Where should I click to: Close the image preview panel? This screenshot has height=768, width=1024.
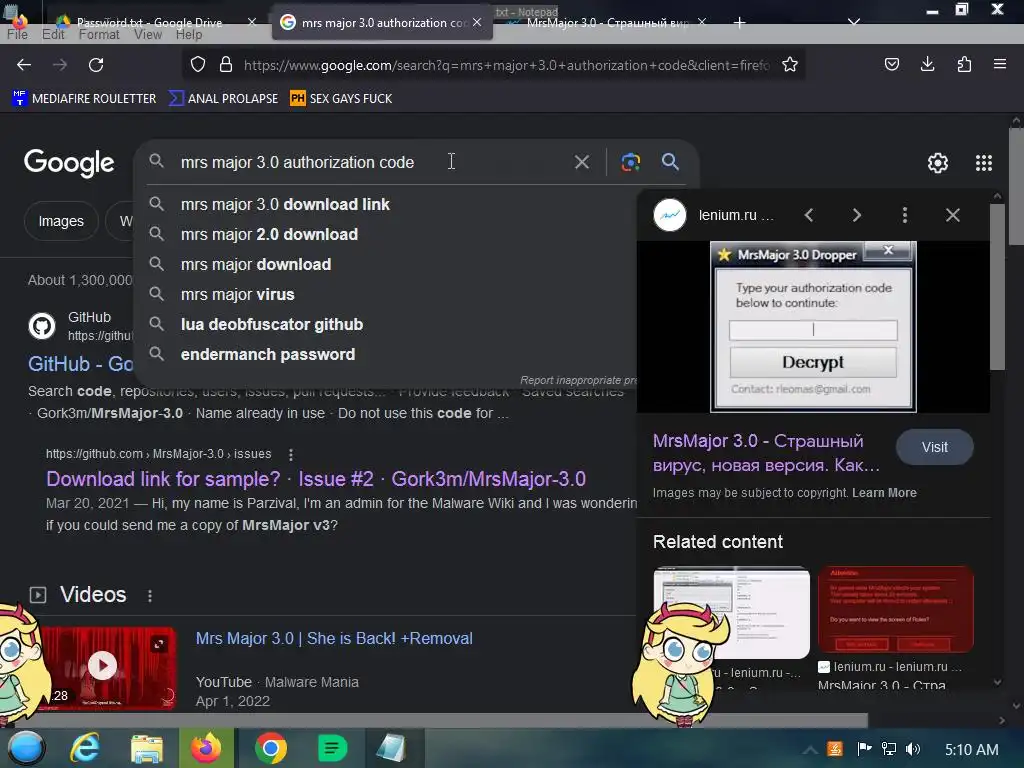(953, 215)
